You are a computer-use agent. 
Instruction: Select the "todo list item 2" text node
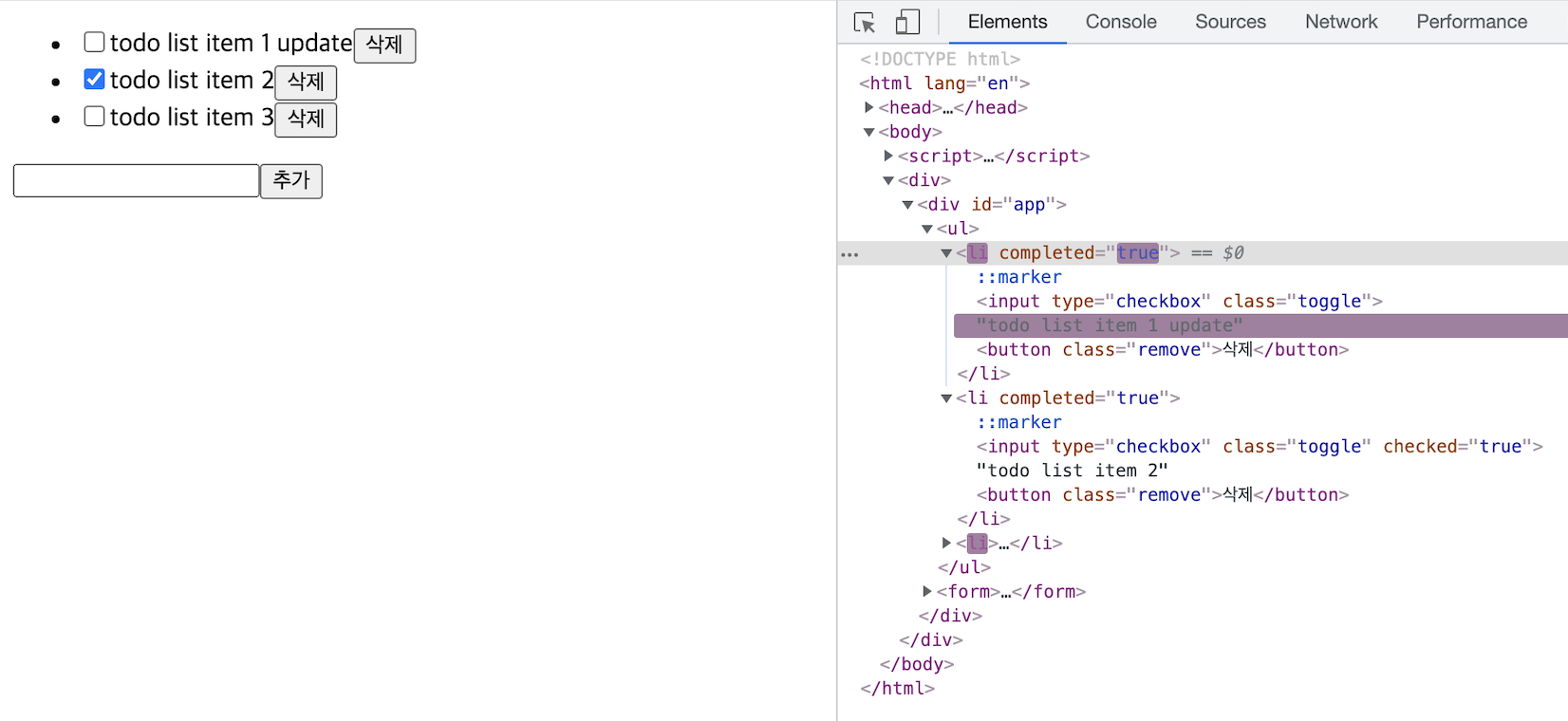pos(1072,471)
